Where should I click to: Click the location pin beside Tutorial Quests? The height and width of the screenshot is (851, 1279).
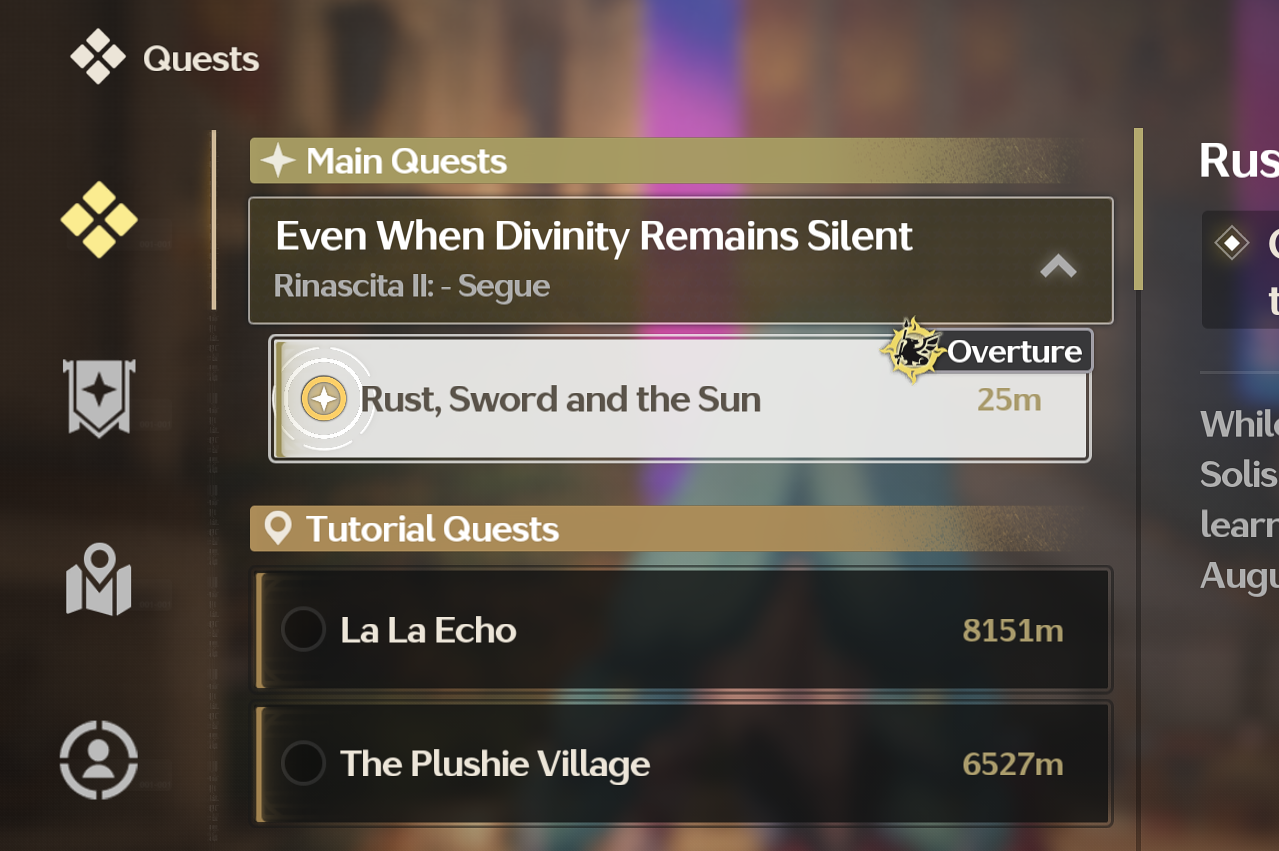point(277,528)
